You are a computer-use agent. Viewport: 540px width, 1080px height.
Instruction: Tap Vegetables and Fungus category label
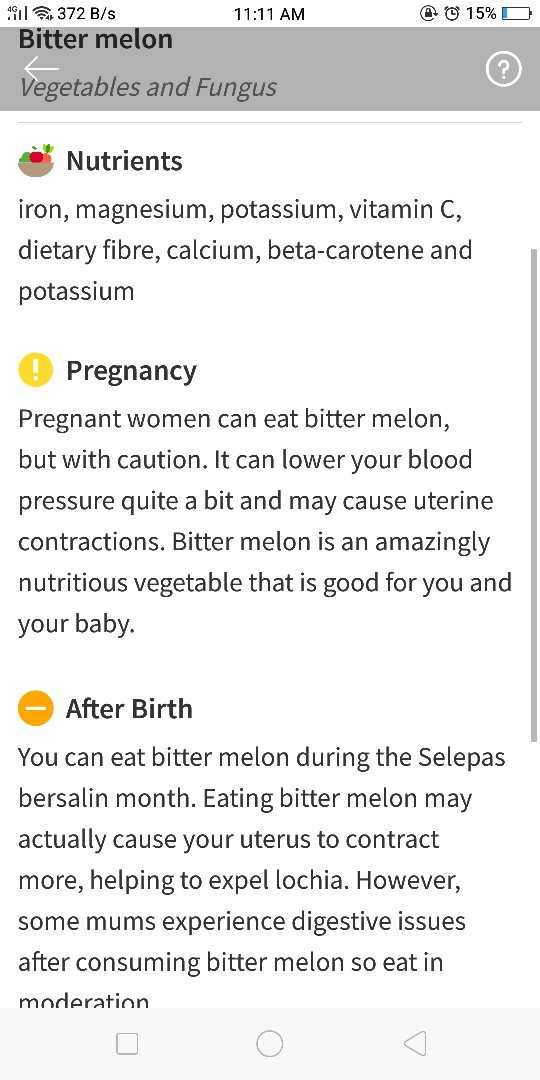(148, 87)
